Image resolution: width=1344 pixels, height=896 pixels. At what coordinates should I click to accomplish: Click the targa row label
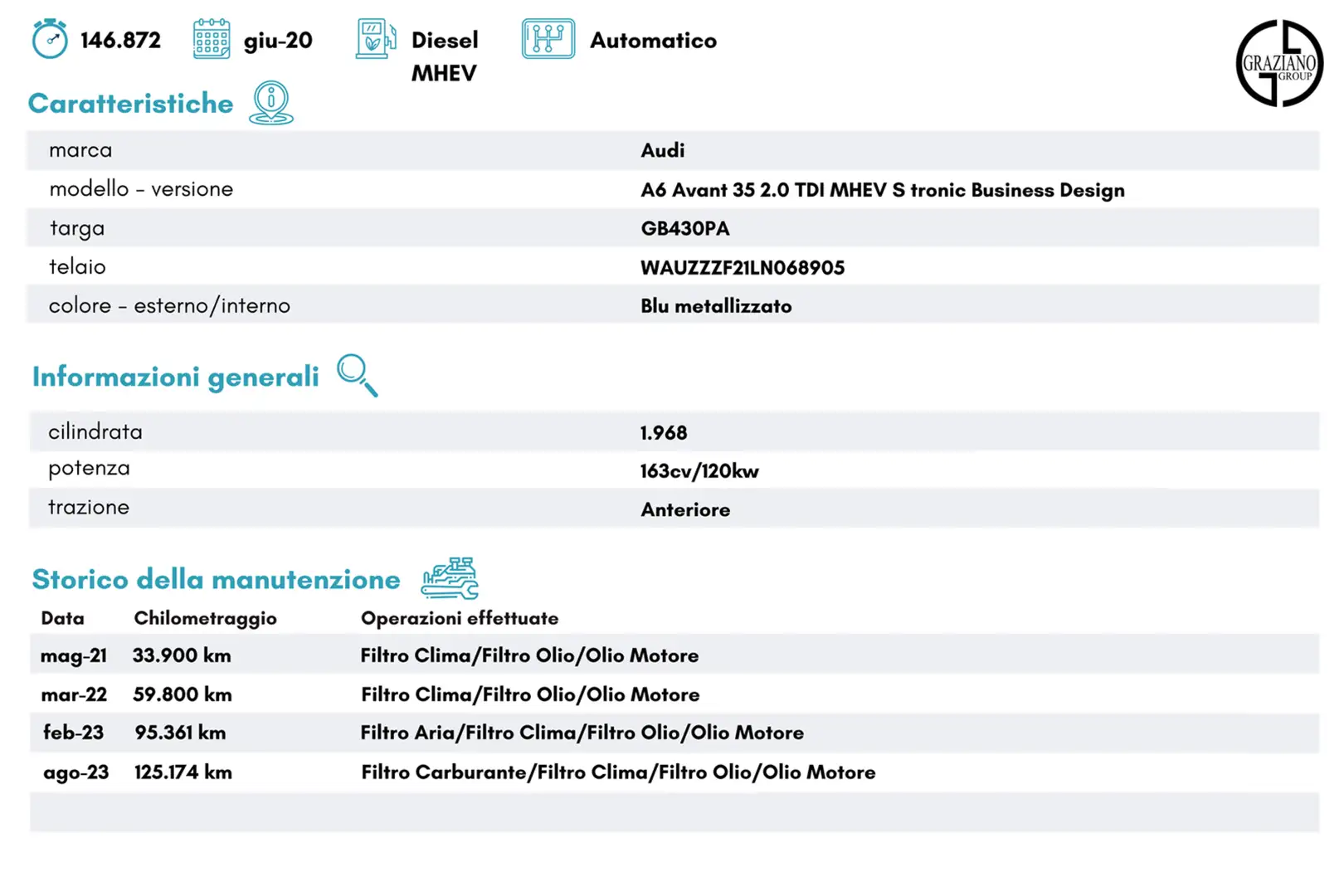(77, 228)
